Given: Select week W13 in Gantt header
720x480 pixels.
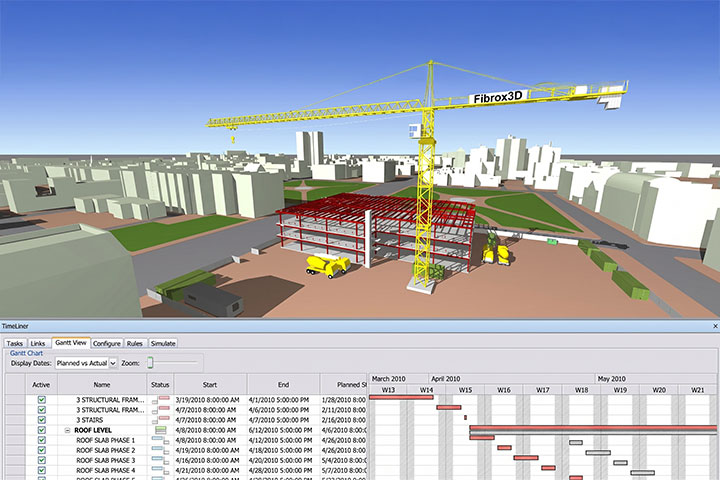Looking at the screenshot, I should [388, 390].
